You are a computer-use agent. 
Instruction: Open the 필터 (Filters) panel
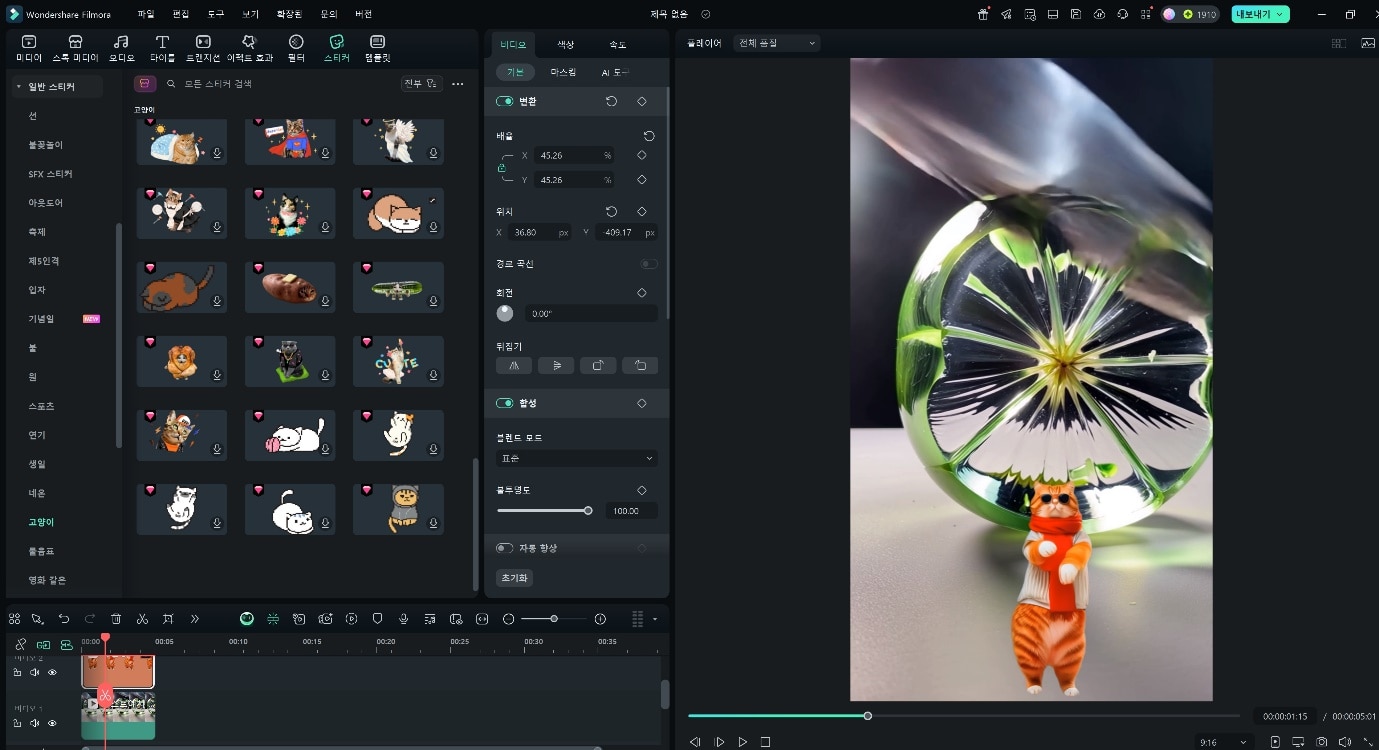tap(296, 47)
